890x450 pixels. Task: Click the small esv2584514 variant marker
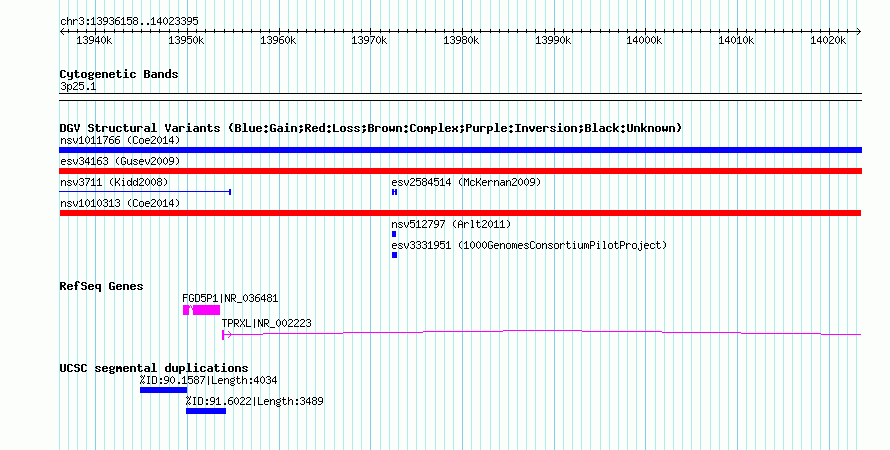[394, 192]
